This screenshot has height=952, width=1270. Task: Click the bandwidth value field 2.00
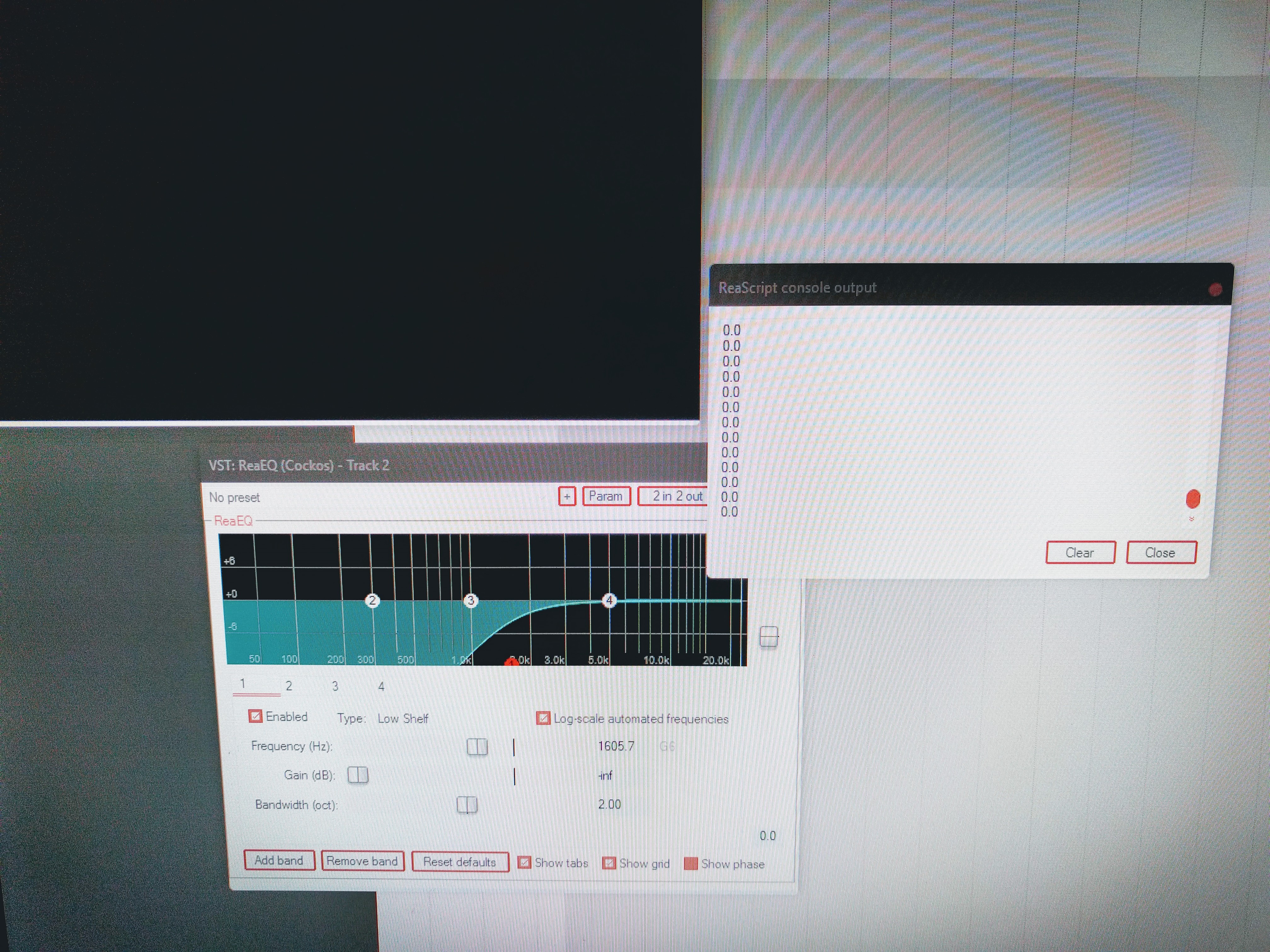pos(609,805)
